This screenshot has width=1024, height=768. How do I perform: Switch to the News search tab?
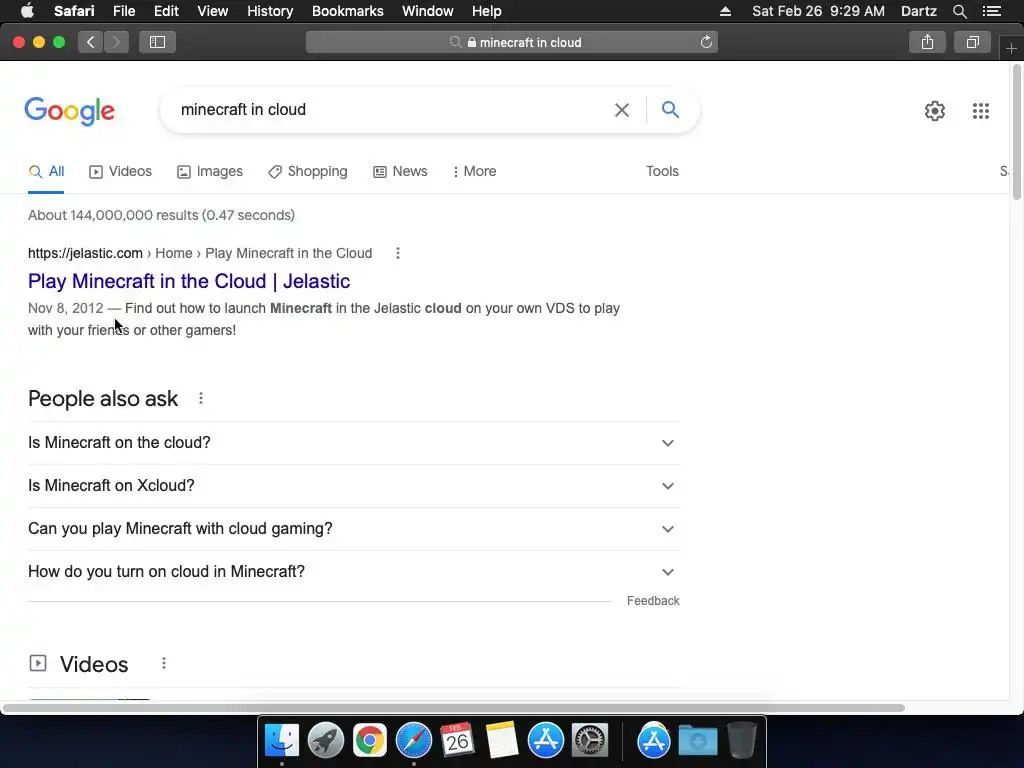click(x=400, y=171)
